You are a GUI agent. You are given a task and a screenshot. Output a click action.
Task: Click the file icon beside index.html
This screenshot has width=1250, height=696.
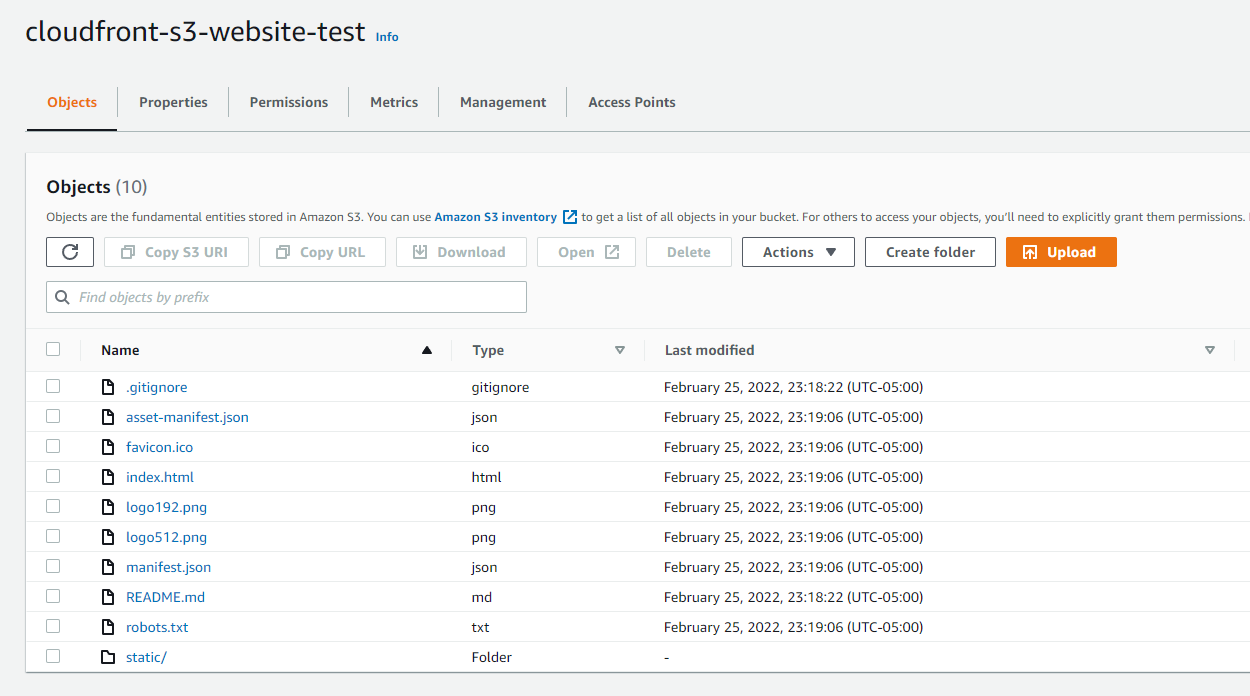coord(108,477)
